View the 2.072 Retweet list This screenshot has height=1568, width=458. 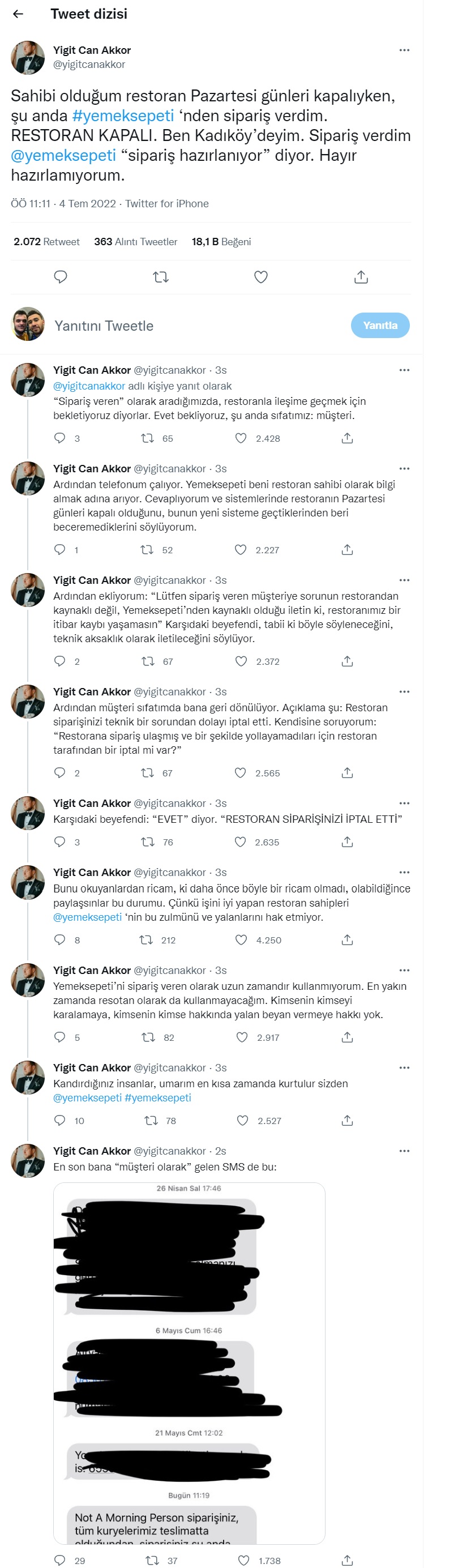(x=47, y=242)
